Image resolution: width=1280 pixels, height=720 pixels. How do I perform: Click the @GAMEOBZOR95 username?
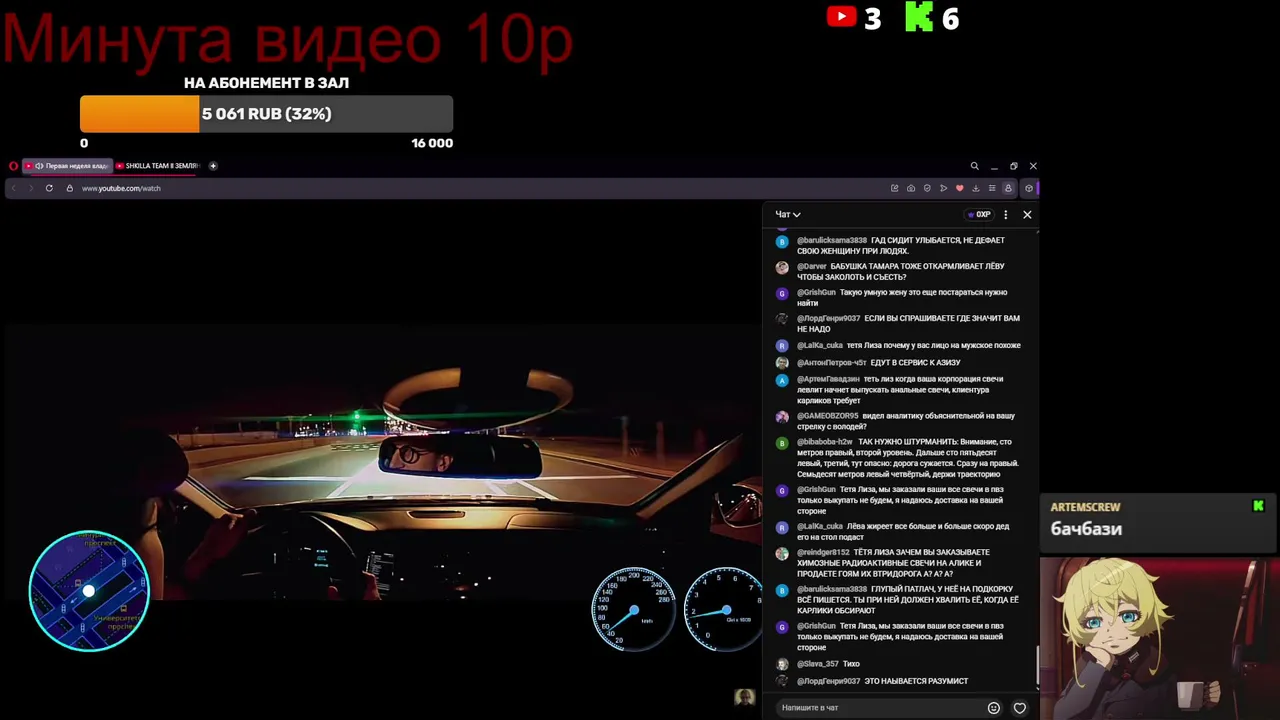pyautogui.click(x=828, y=416)
